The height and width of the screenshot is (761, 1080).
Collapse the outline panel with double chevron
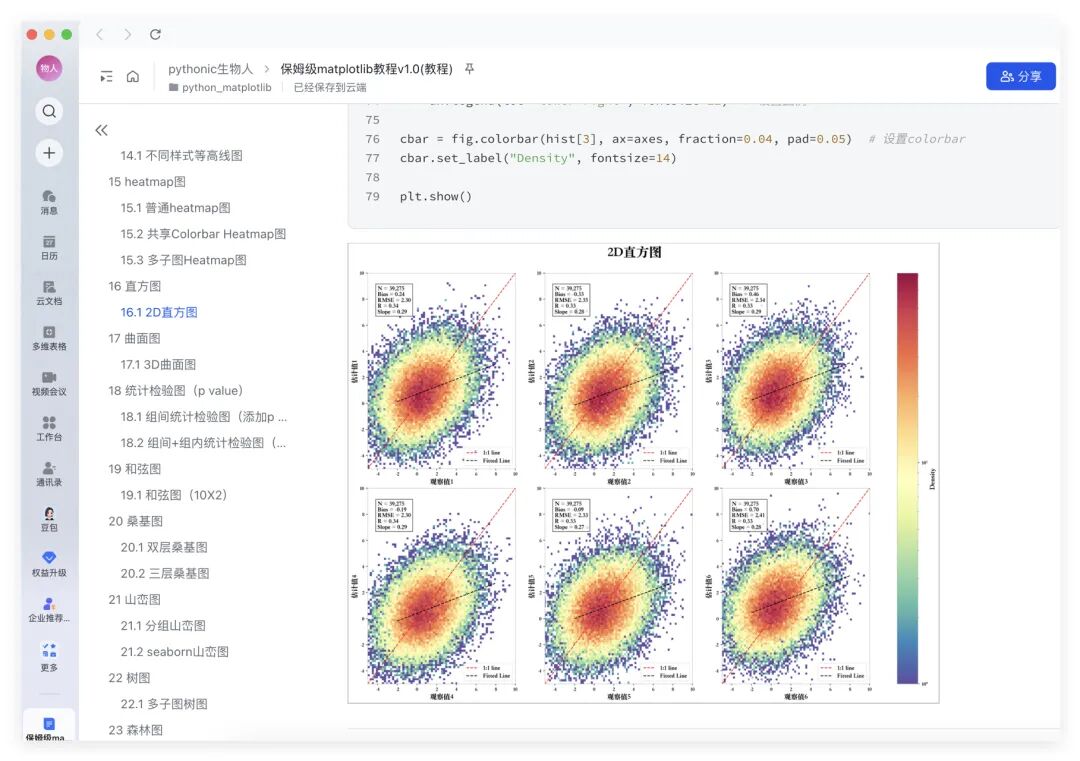101,130
